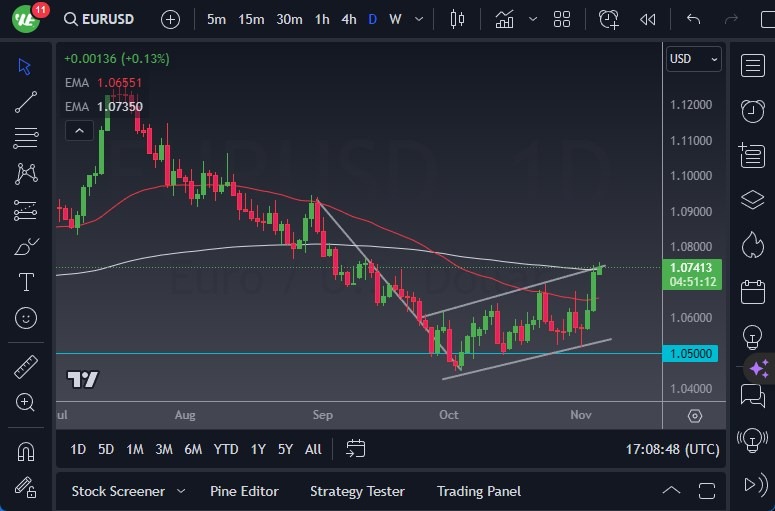Select the brush drawing tool
This screenshot has height=511, width=775.
tap(27, 246)
